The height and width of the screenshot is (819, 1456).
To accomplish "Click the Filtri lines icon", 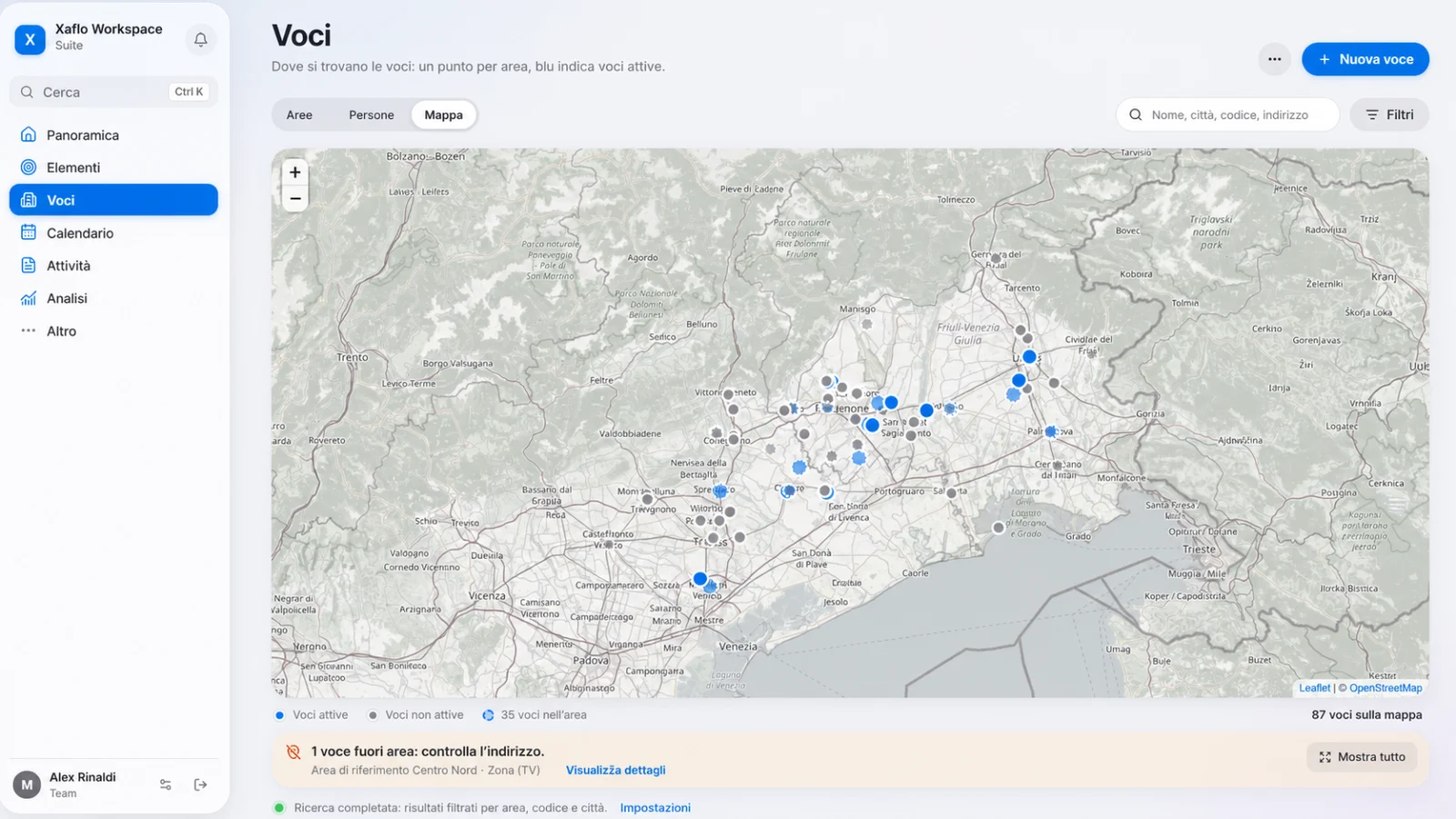I will [x=1372, y=115].
